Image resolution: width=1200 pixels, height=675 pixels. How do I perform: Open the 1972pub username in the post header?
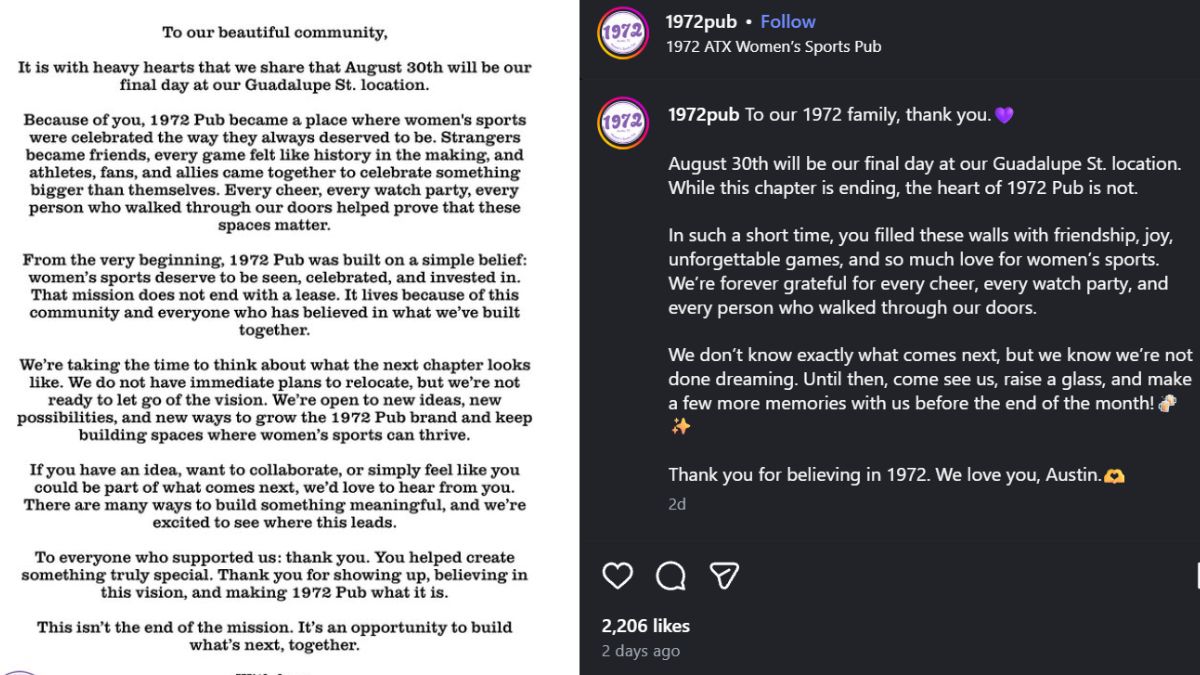point(701,21)
